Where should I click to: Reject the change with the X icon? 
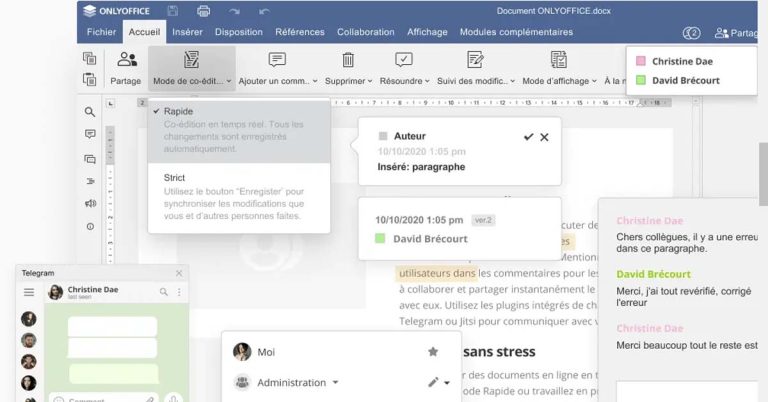click(x=544, y=138)
